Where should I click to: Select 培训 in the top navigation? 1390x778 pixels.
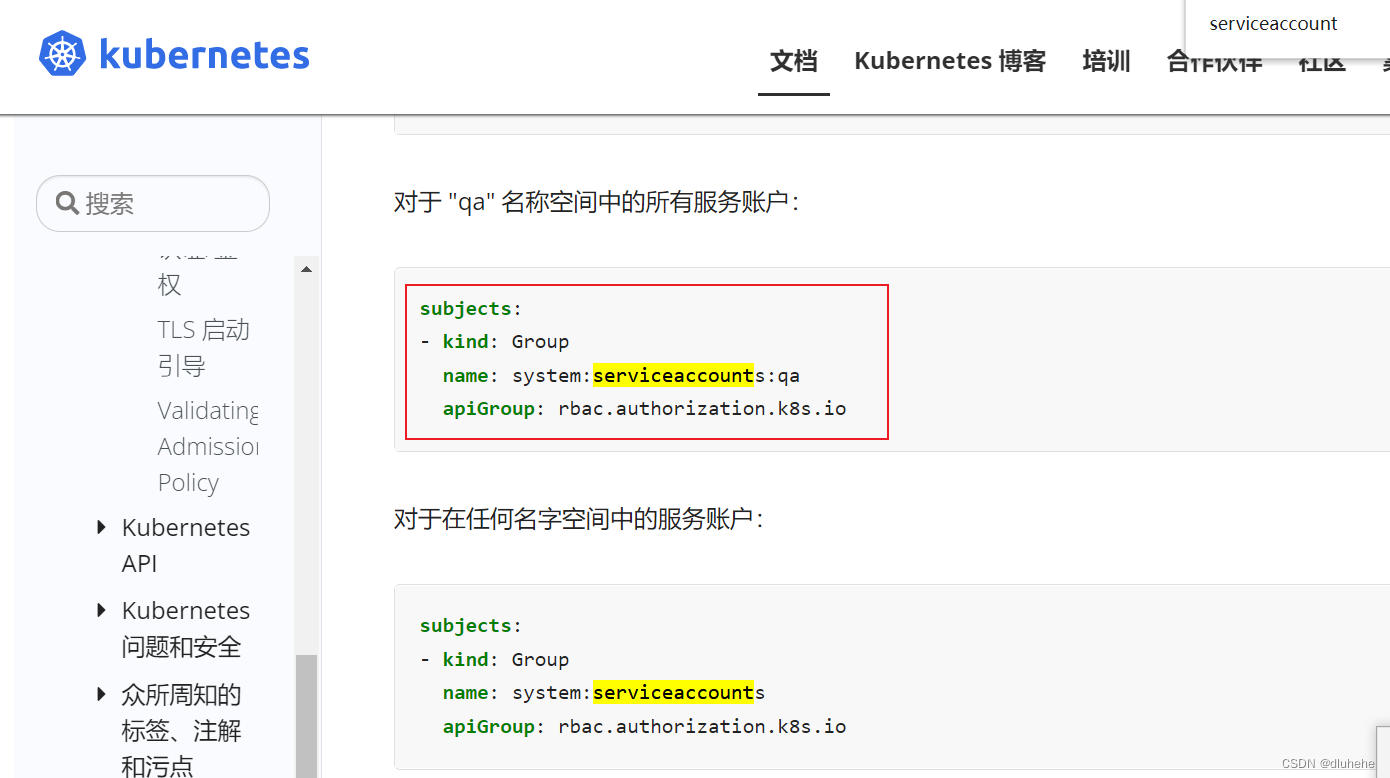tap(1106, 61)
